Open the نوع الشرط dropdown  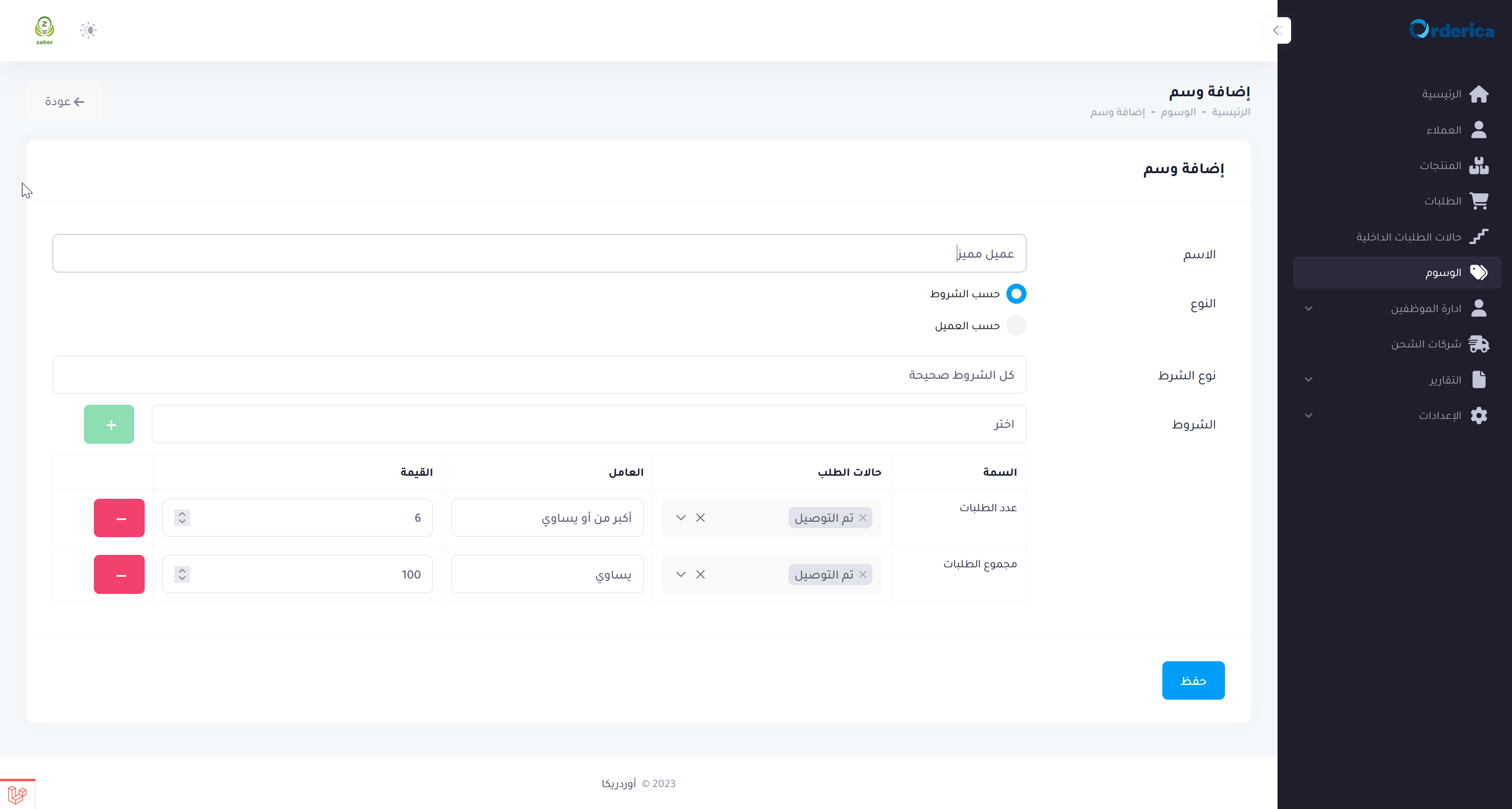539,375
